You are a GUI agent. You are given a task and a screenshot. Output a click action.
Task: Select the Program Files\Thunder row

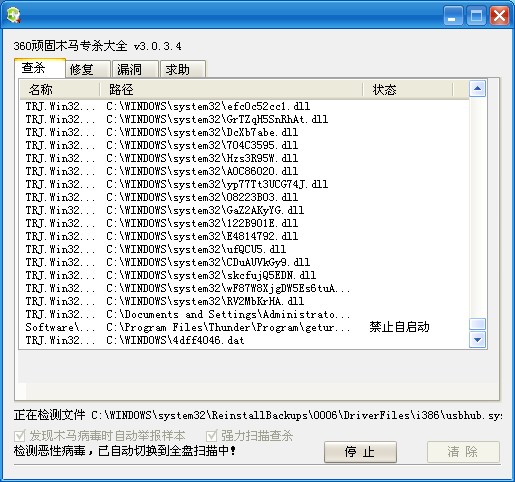coord(244,327)
